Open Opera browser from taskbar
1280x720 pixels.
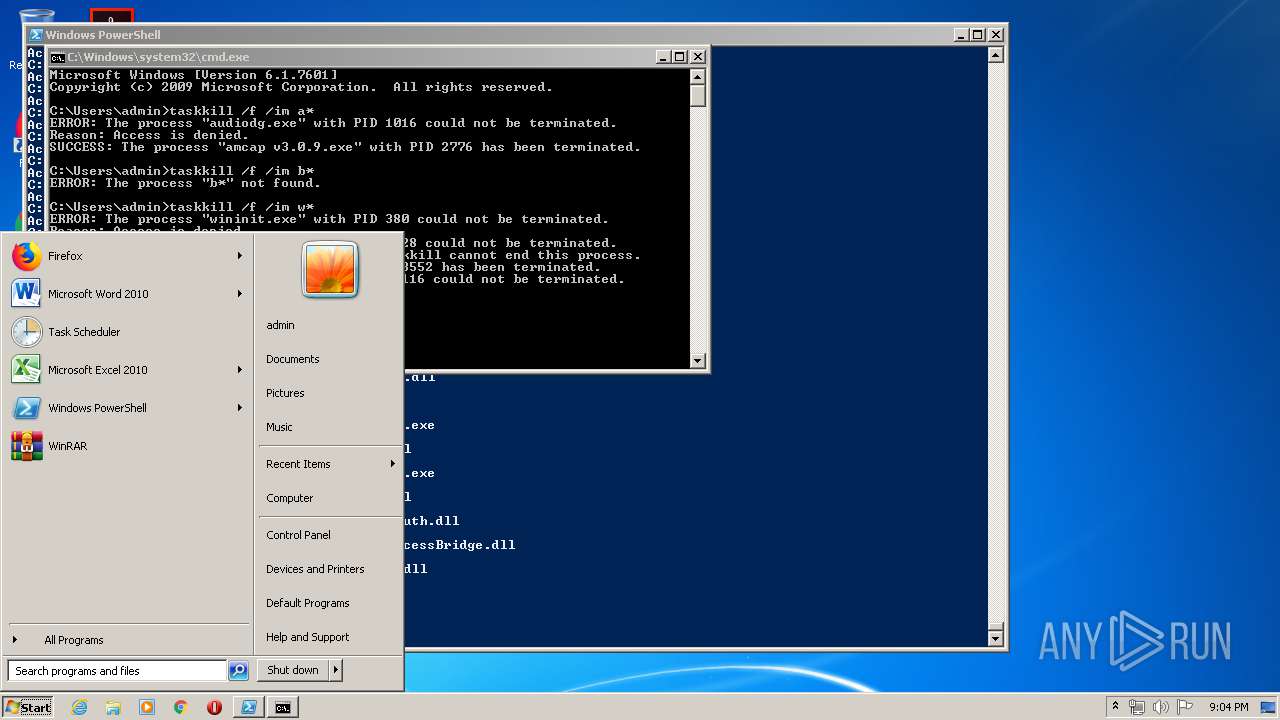[214, 707]
